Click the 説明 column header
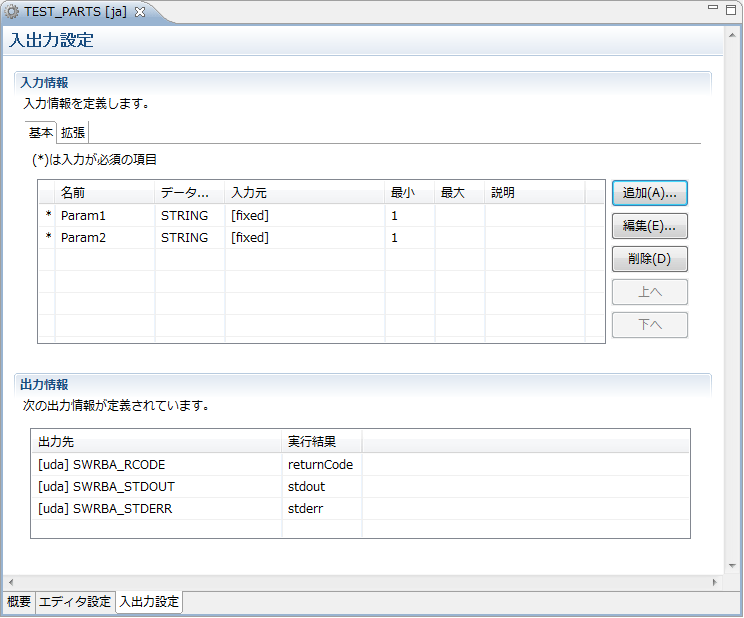The width and height of the screenshot is (744, 618). tap(535, 193)
